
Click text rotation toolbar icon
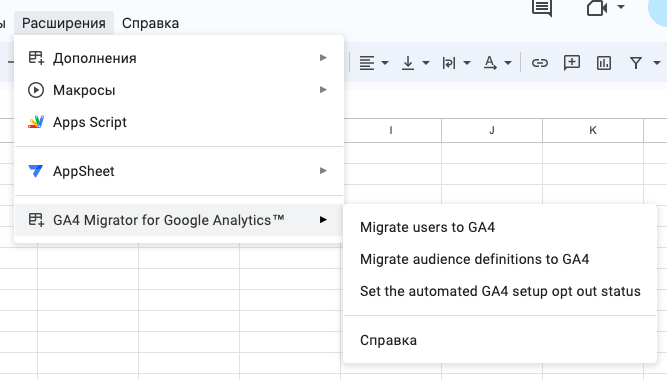490,63
